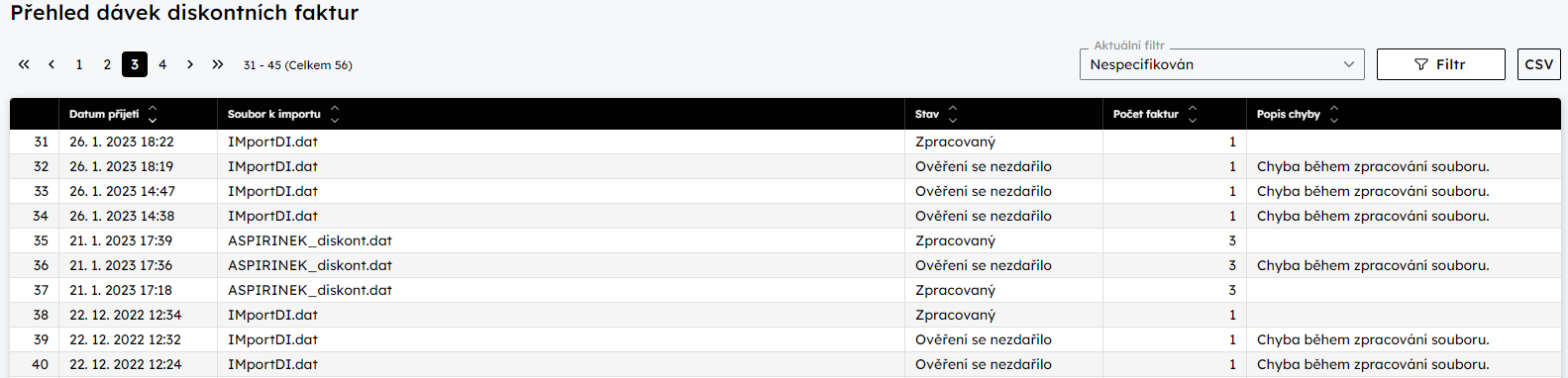Switch to page 4
Viewport: 1568px width, 378px height.
162,64
